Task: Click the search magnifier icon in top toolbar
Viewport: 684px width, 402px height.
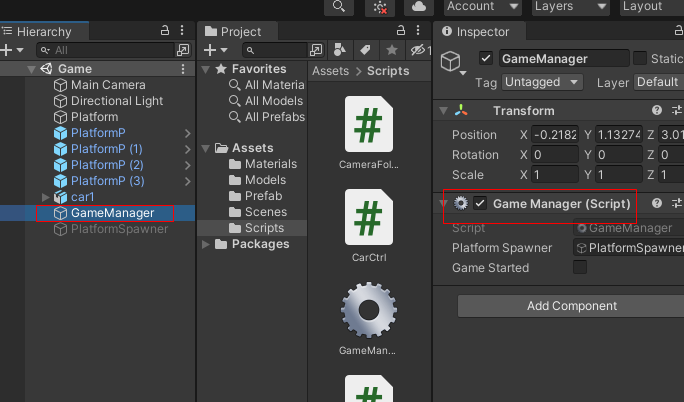Action: click(339, 7)
